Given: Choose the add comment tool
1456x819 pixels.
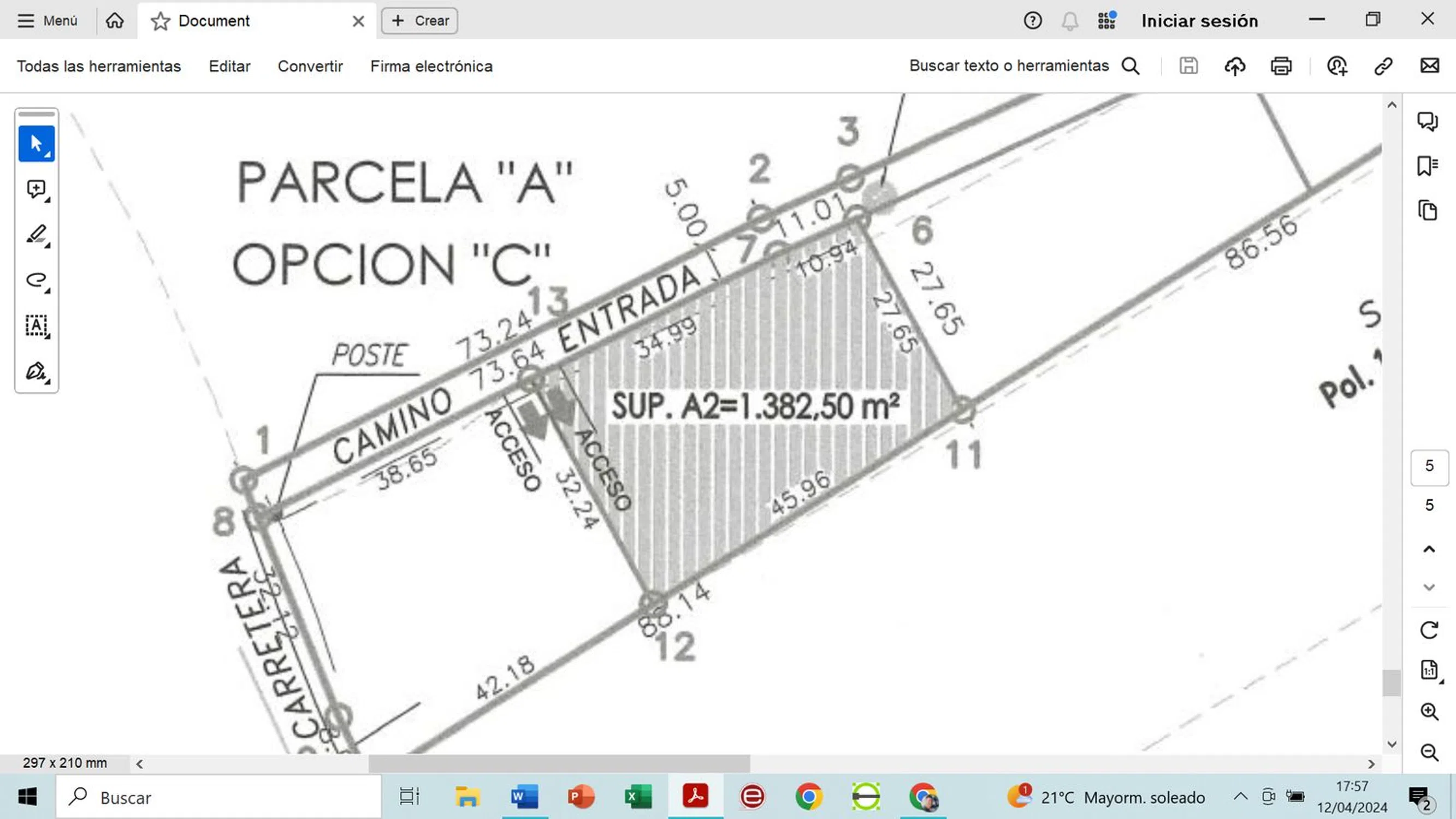Looking at the screenshot, I should coord(36,189).
